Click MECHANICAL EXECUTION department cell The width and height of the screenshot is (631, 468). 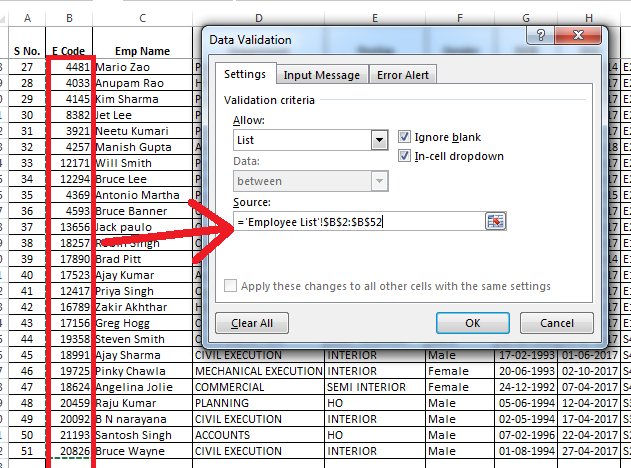click(259, 371)
